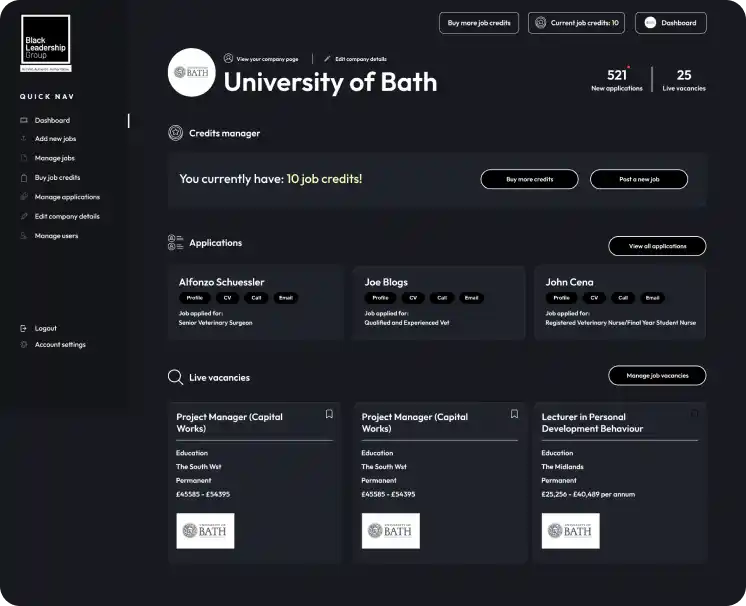The height and width of the screenshot is (606, 746).
Task: Click Edit company details link near title
Action: (x=361, y=59)
